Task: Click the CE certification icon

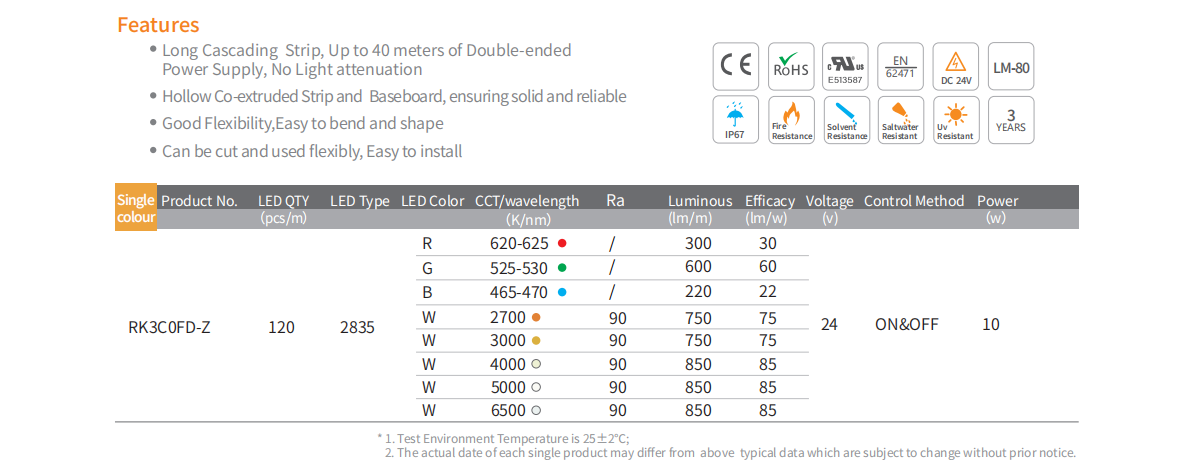Action: (x=736, y=66)
